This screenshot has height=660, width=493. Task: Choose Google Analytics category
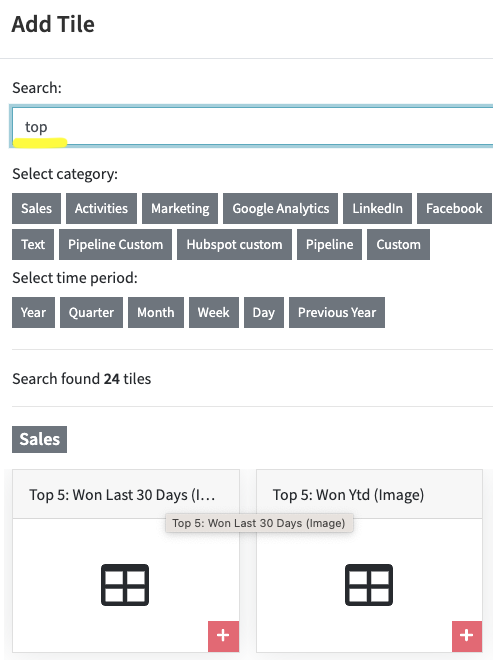point(280,208)
